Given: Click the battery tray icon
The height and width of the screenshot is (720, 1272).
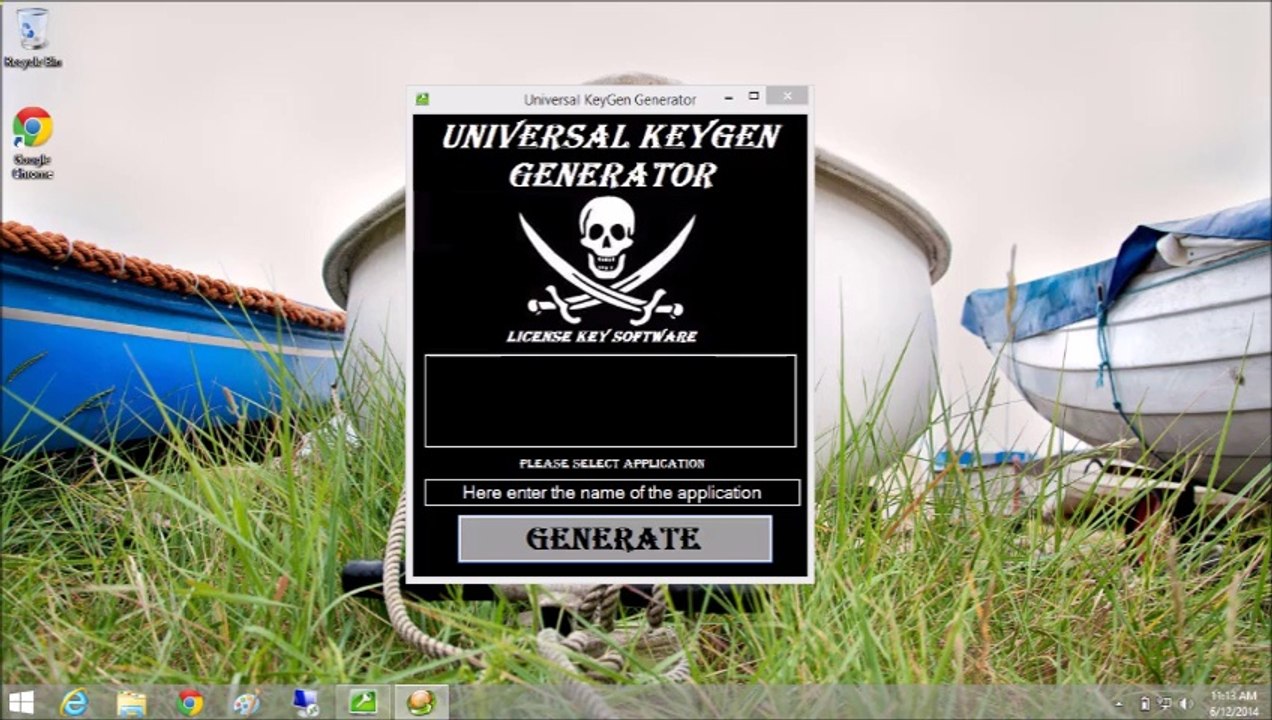Looking at the screenshot, I should pos(1145,703).
